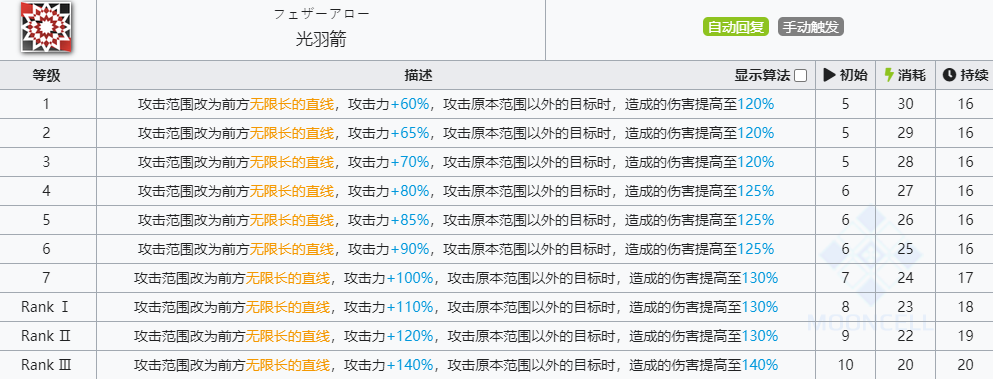This screenshot has width=993, height=379.
Task: Click consumption value 27
Action: click(905, 191)
